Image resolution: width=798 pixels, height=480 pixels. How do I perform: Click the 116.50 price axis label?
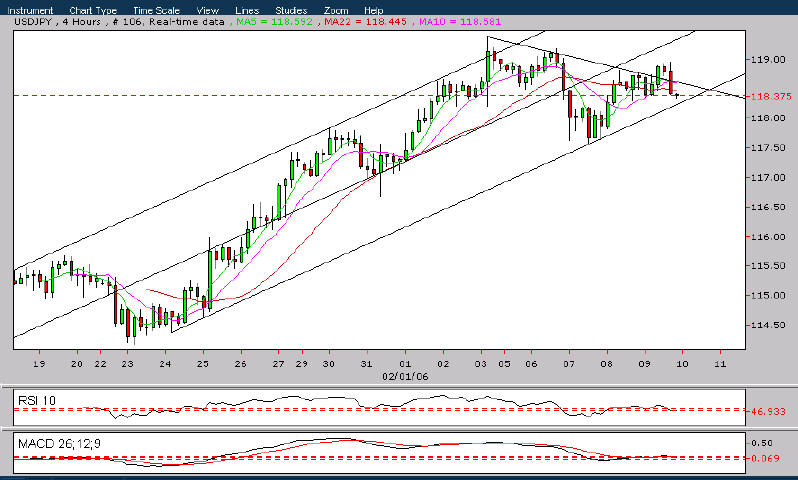click(x=768, y=207)
